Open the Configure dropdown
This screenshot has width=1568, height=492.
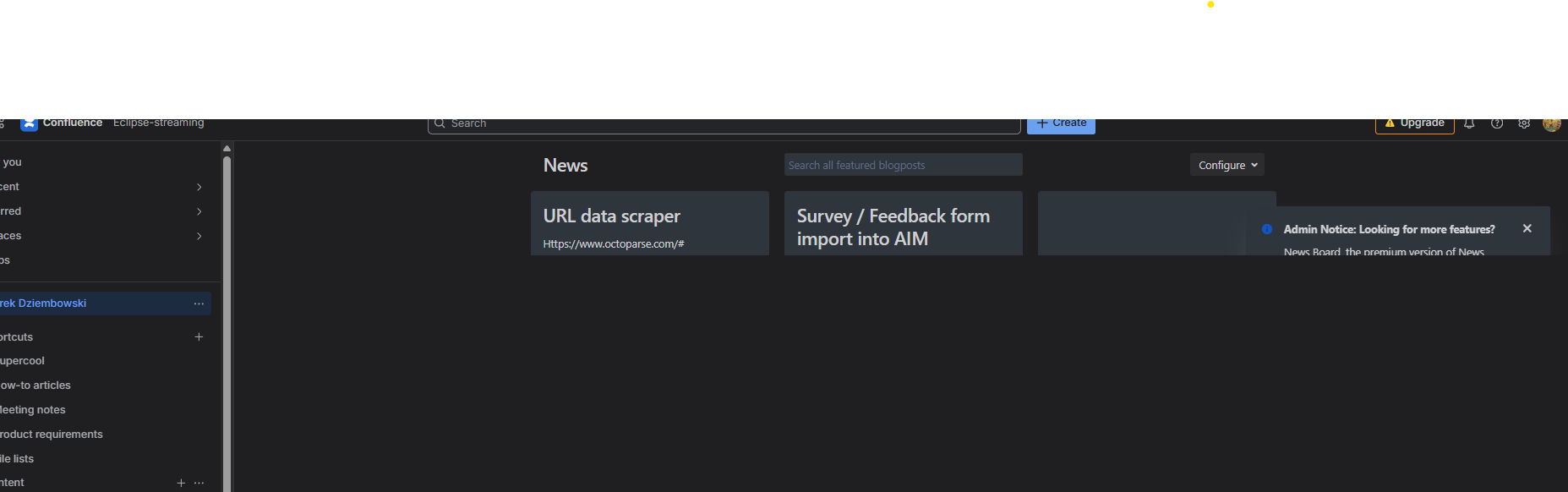(x=1227, y=165)
